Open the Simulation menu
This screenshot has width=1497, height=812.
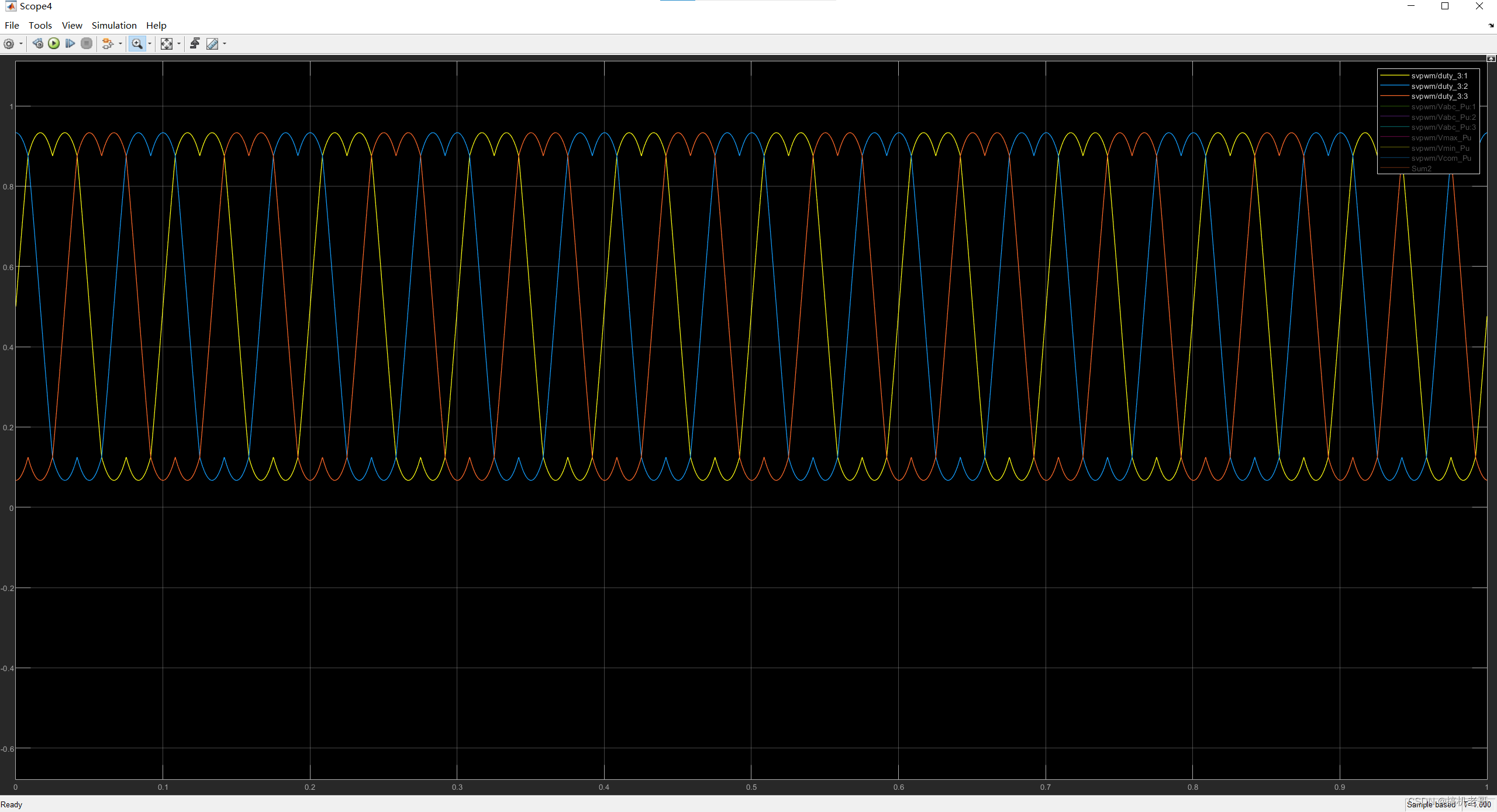tap(114, 25)
